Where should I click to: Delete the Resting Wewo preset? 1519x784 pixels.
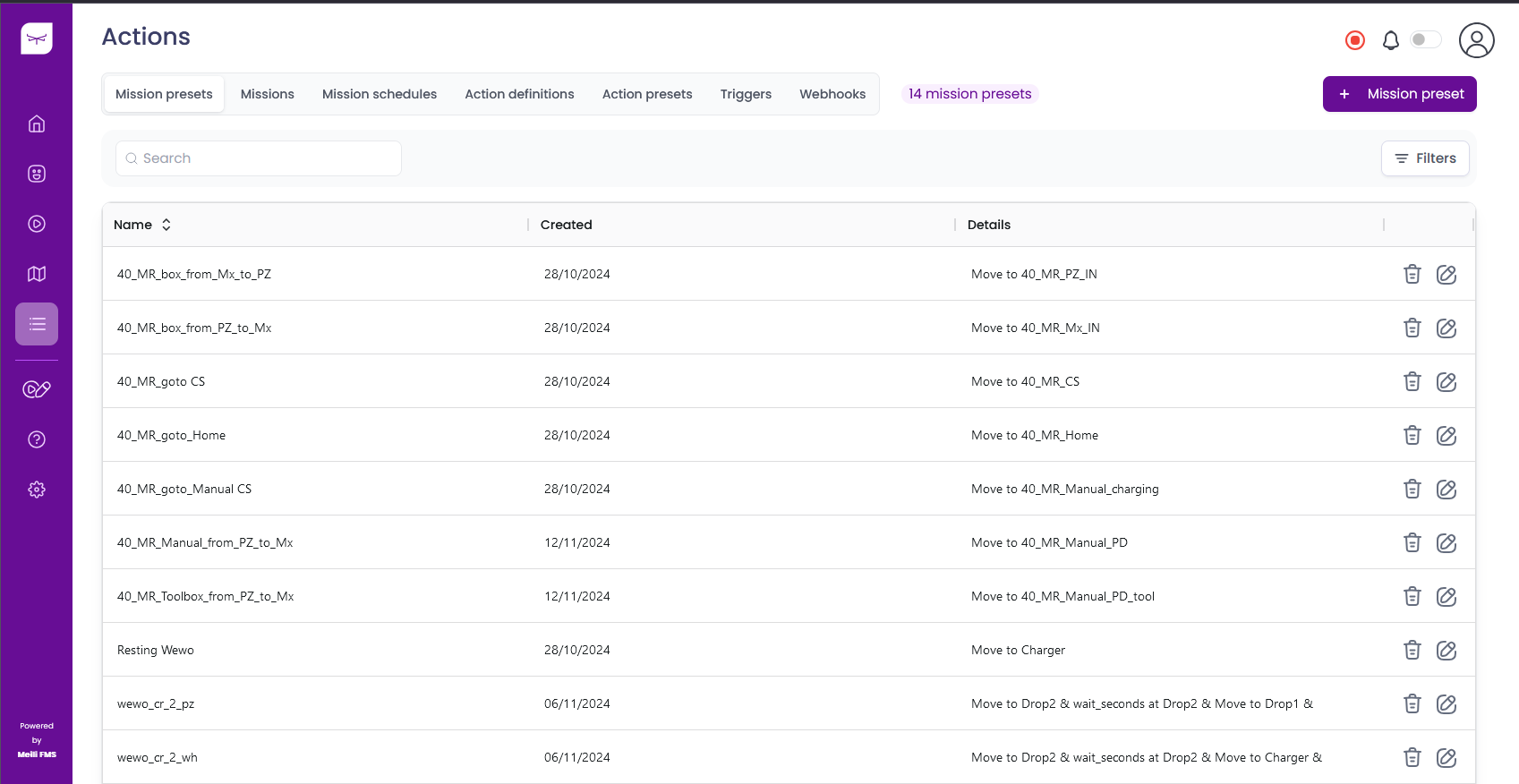click(1412, 650)
